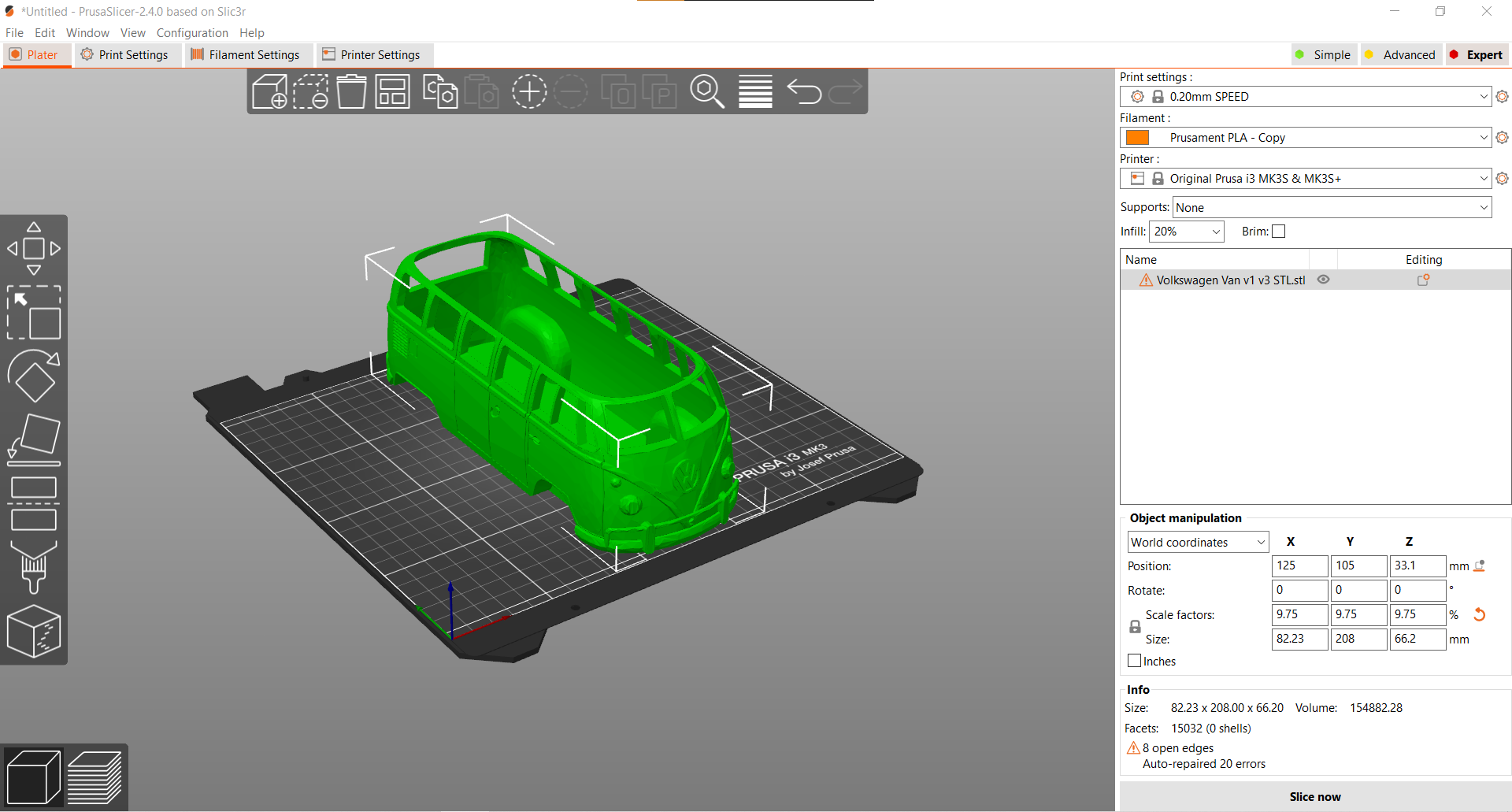The width and height of the screenshot is (1512, 812).
Task: Switch to the Plater tab
Action: click(36, 54)
